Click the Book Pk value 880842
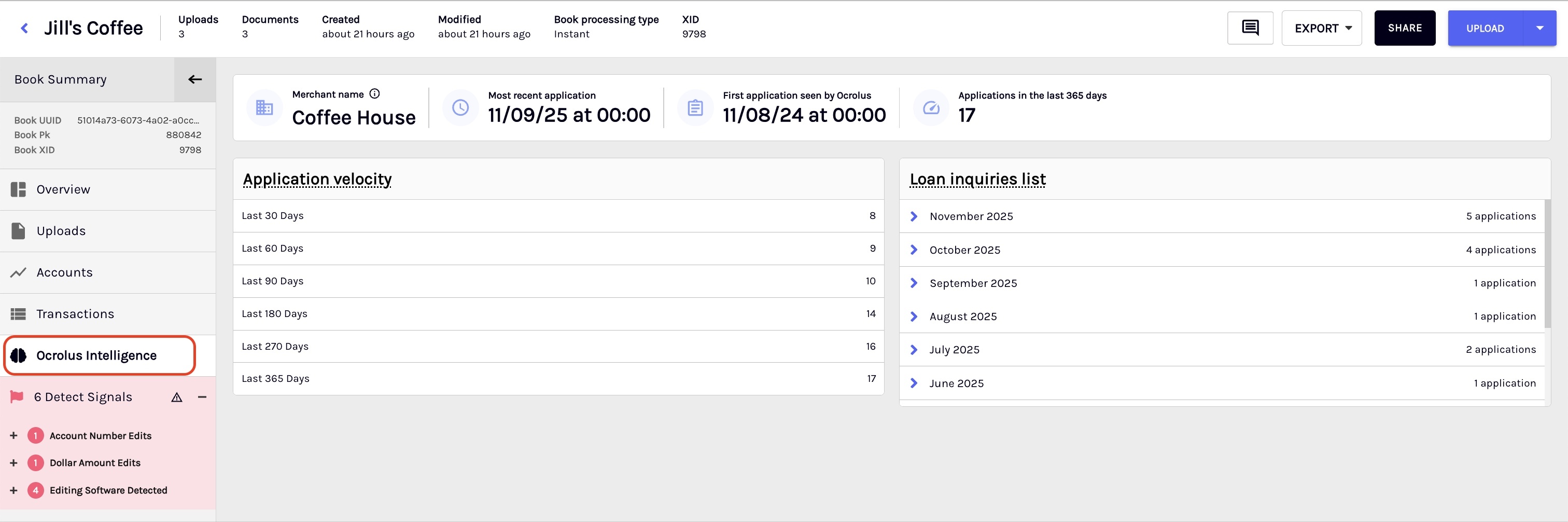 click(184, 135)
